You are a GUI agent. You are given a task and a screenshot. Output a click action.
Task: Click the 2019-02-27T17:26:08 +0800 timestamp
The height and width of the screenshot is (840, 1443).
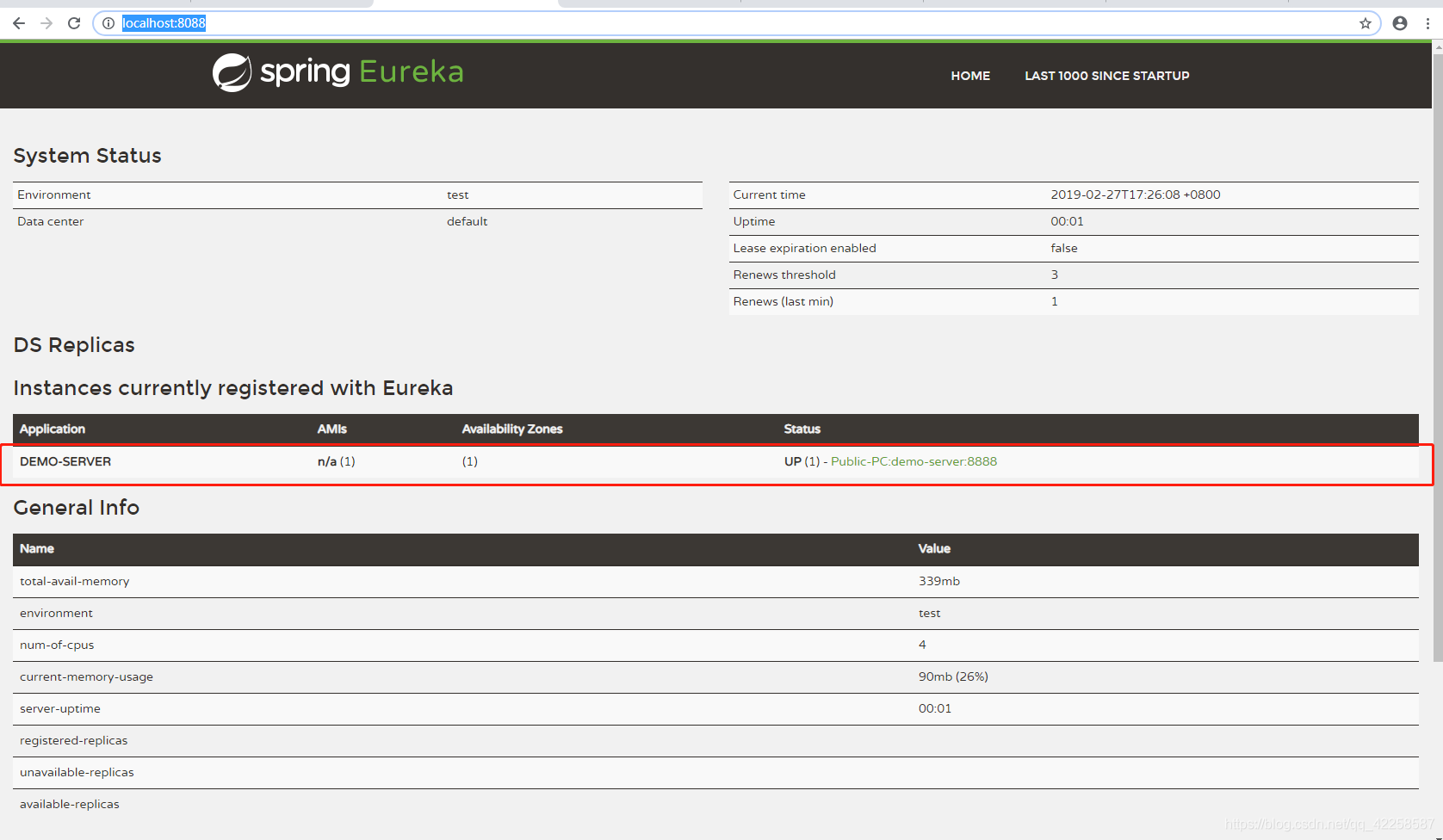pos(1136,195)
